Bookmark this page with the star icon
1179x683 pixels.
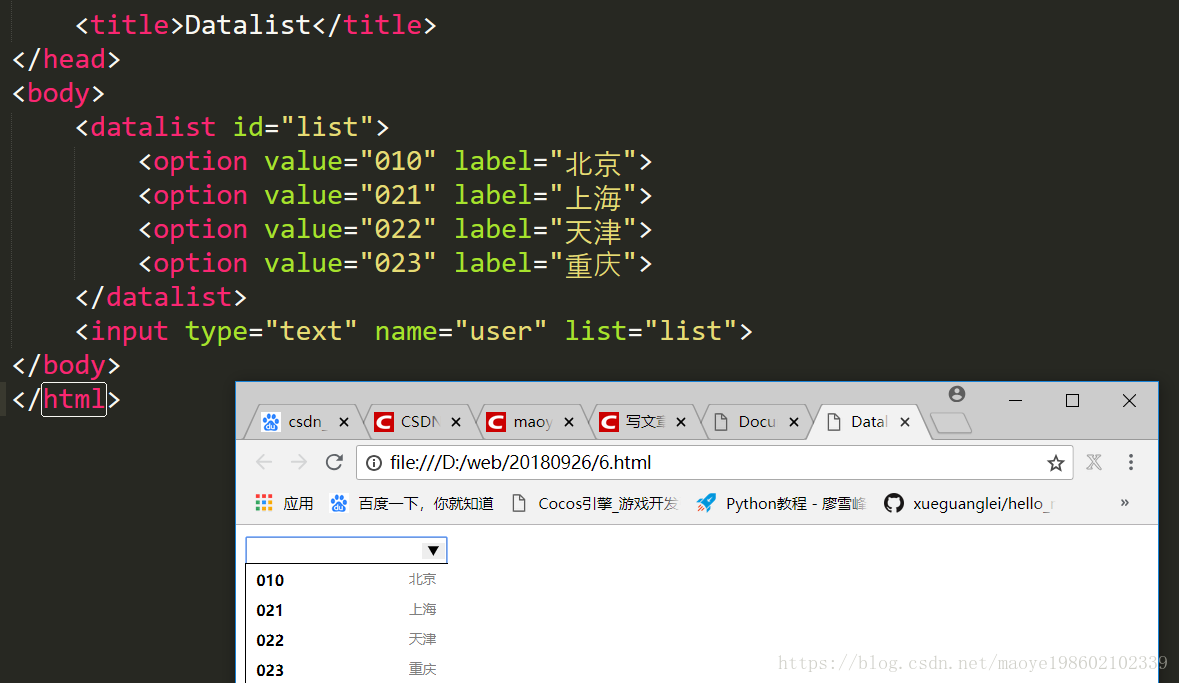click(x=1056, y=463)
